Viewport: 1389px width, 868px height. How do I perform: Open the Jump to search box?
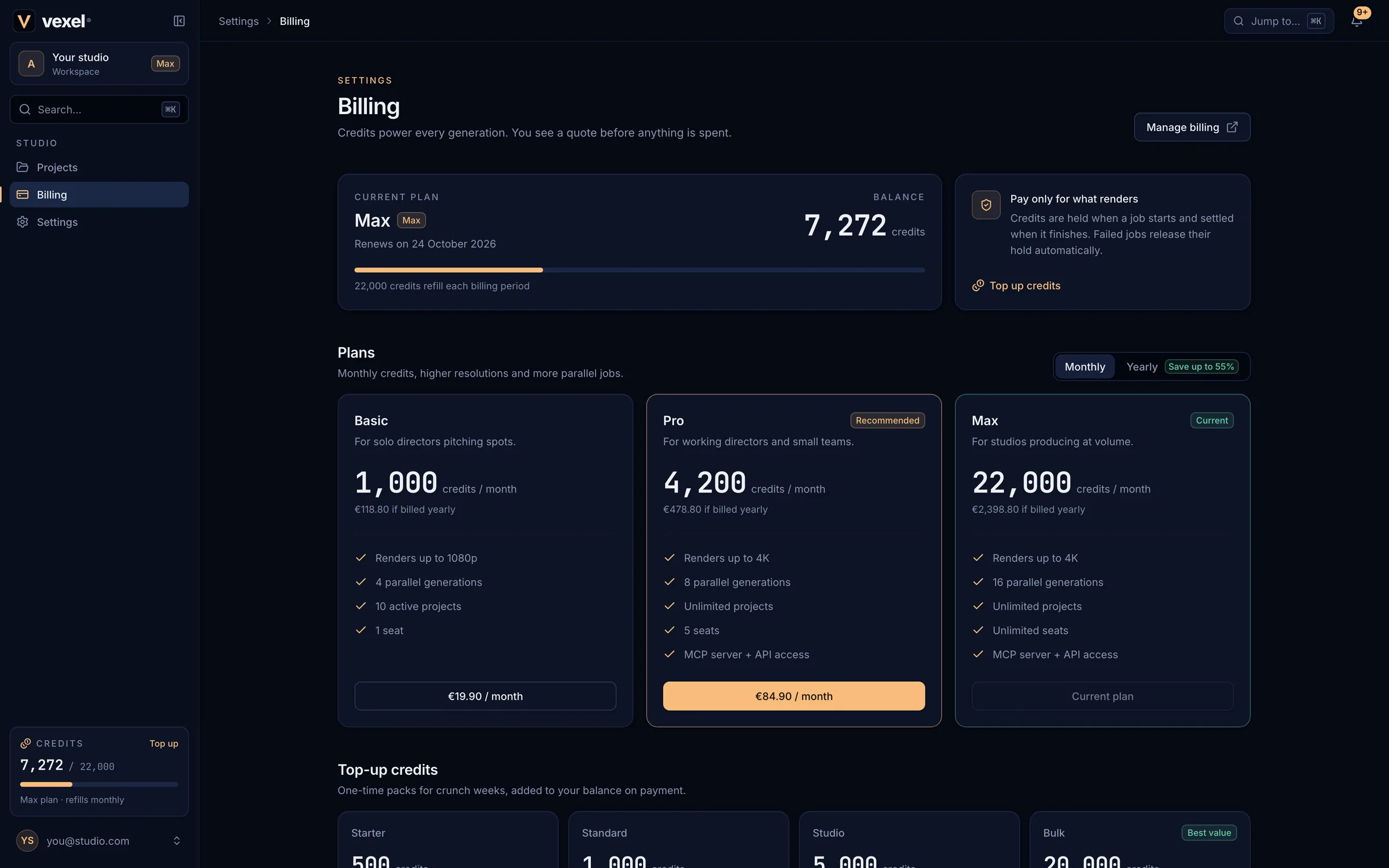(1278, 21)
